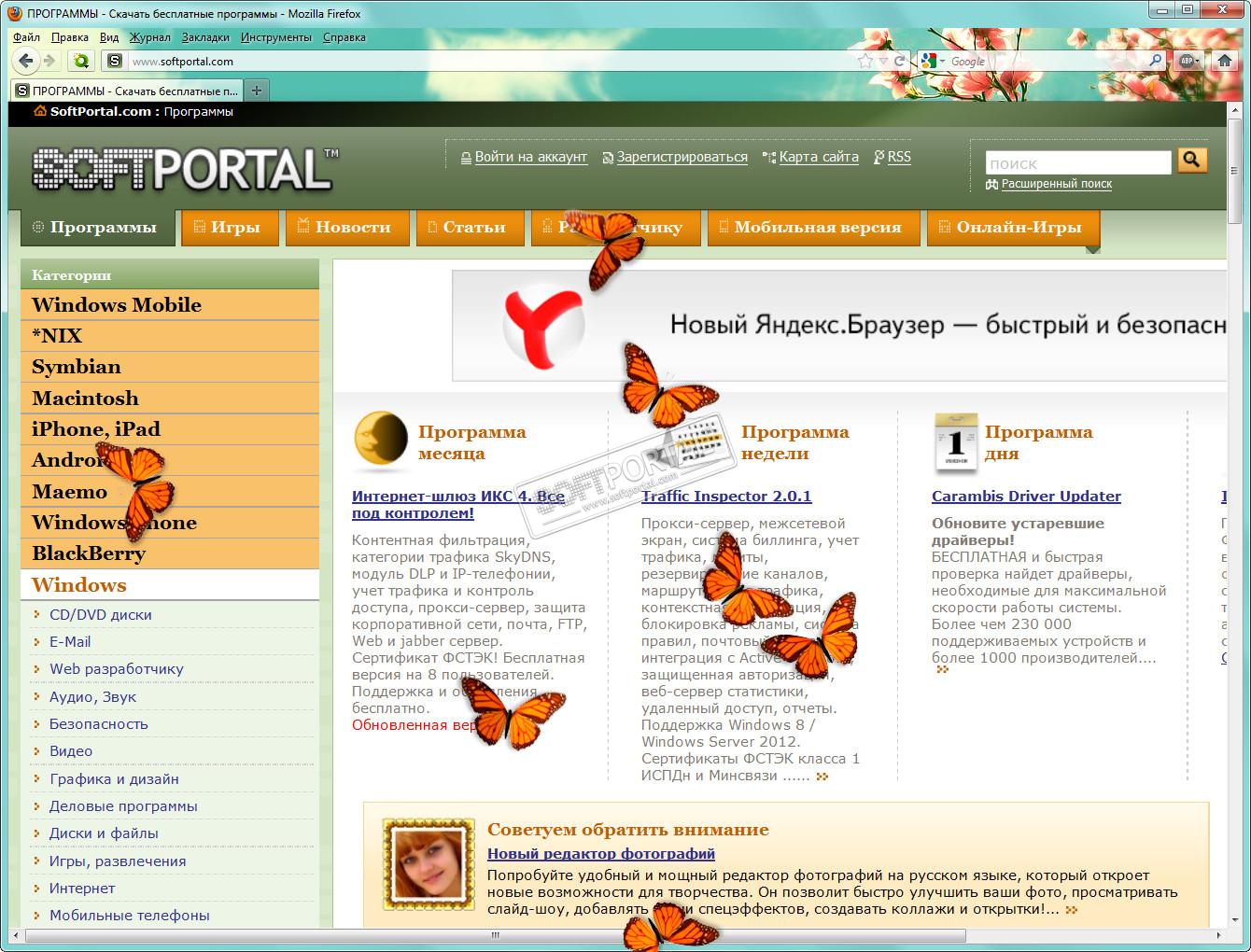Open the Безопасность subcategory

click(99, 724)
